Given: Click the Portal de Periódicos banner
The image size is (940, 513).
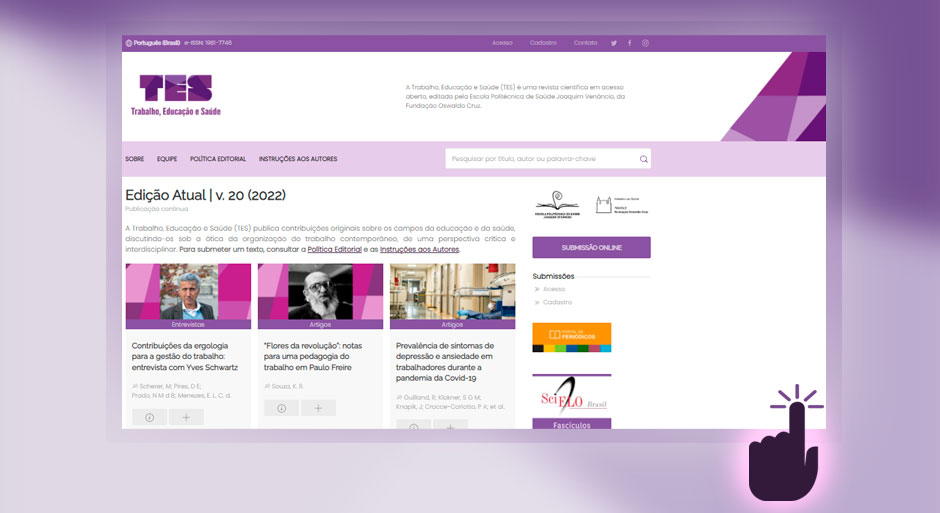Looking at the screenshot, I should [572, 337].
